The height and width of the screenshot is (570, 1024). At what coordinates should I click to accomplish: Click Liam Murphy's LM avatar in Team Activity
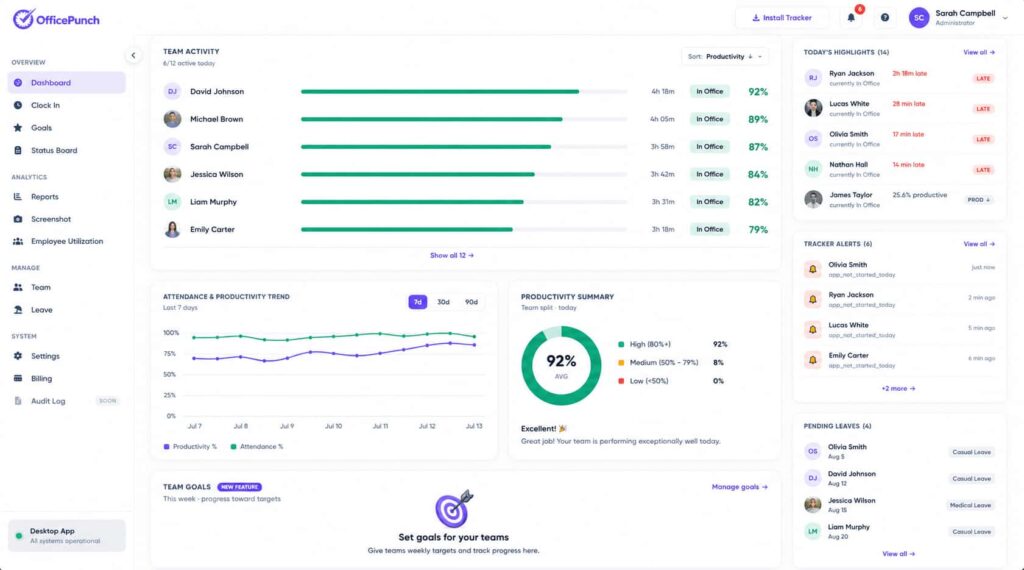point(172,202)
